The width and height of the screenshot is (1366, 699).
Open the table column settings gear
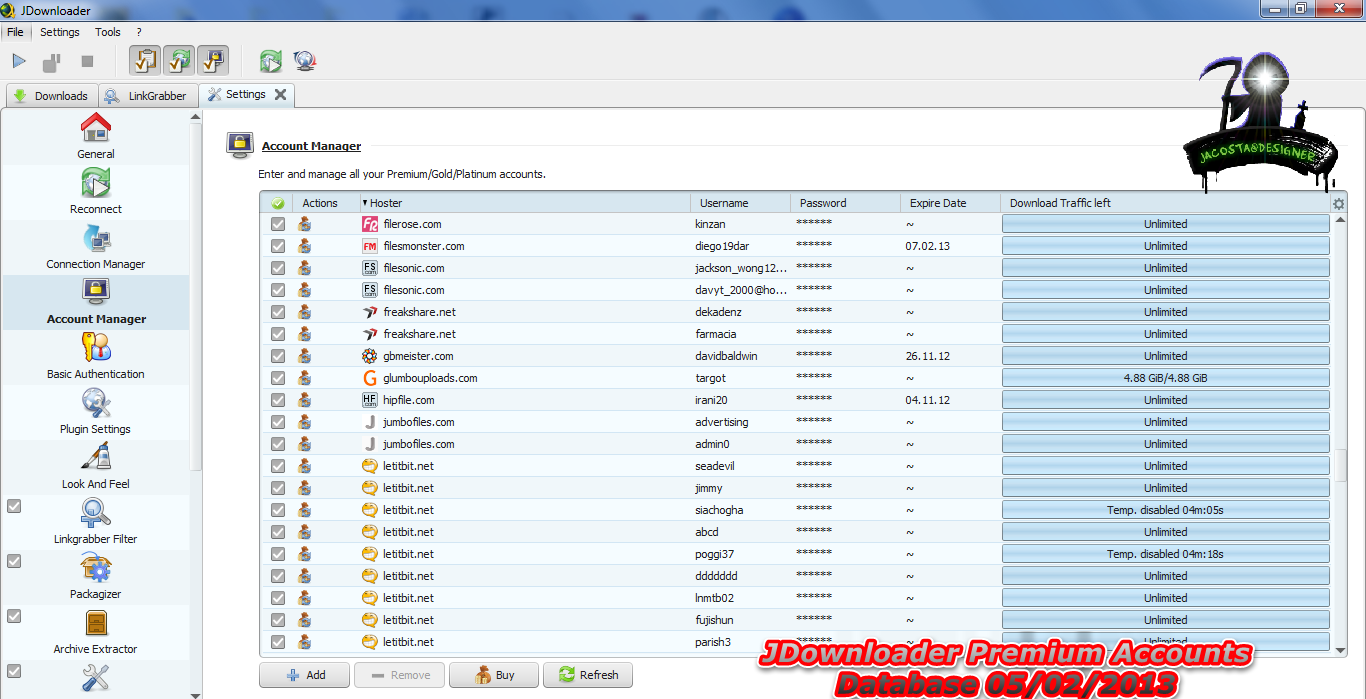pyautogui.click(x=1339, y=203)
